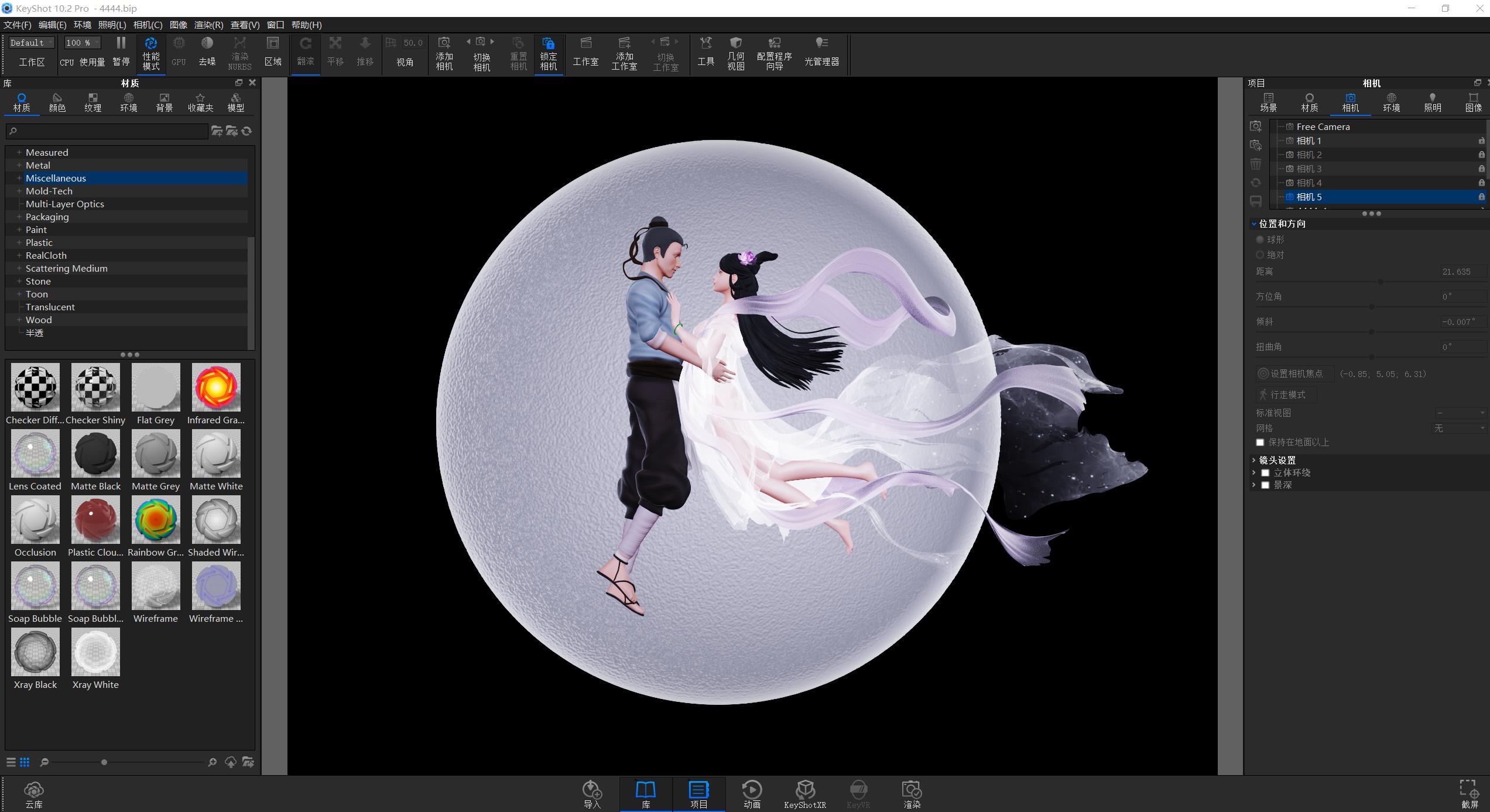Select the Absolute radio button
Image resolution: width=1490 pixels, height=812 pixels.
click(x=1260, y=255)
